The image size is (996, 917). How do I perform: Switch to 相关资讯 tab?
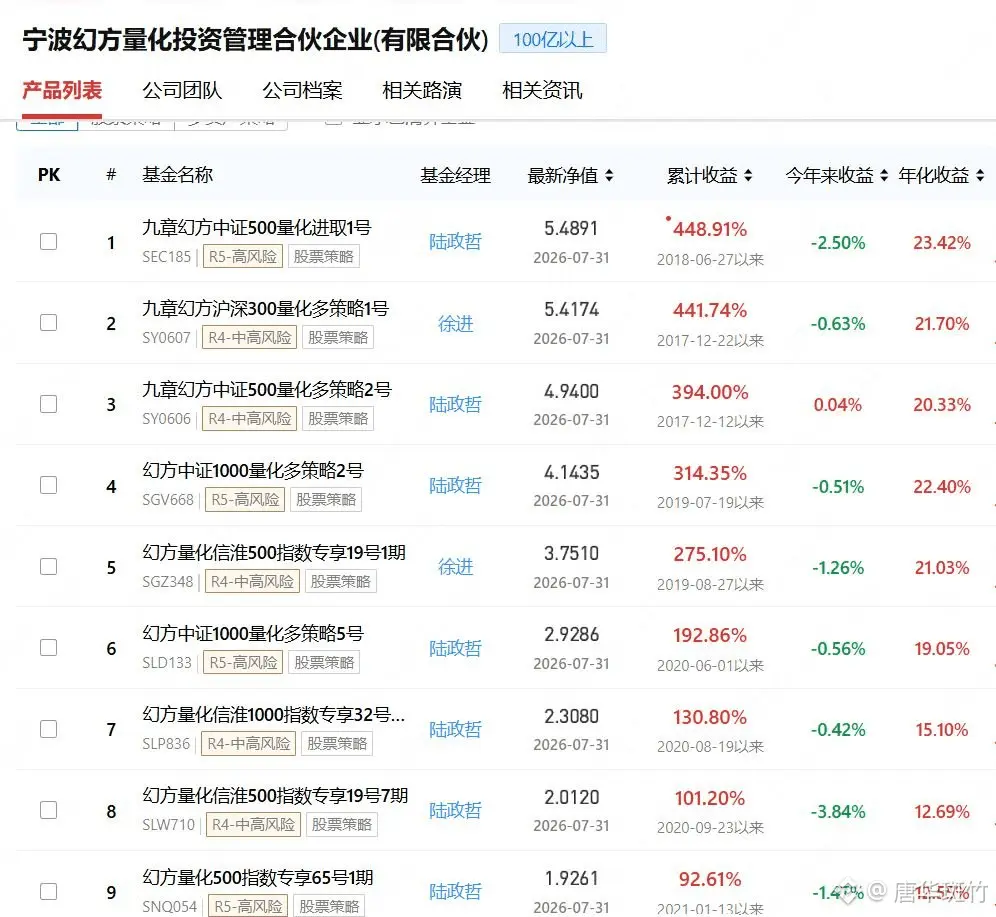click(x=542, y=90)
